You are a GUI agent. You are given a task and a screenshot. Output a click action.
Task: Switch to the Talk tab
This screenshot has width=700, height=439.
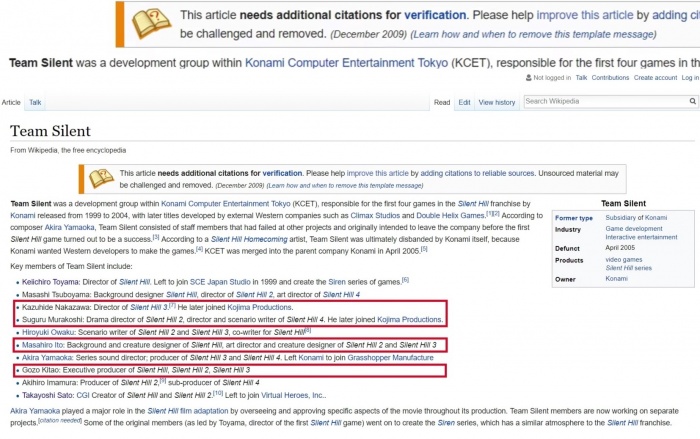pyautogui.click(x=35, y=102)
